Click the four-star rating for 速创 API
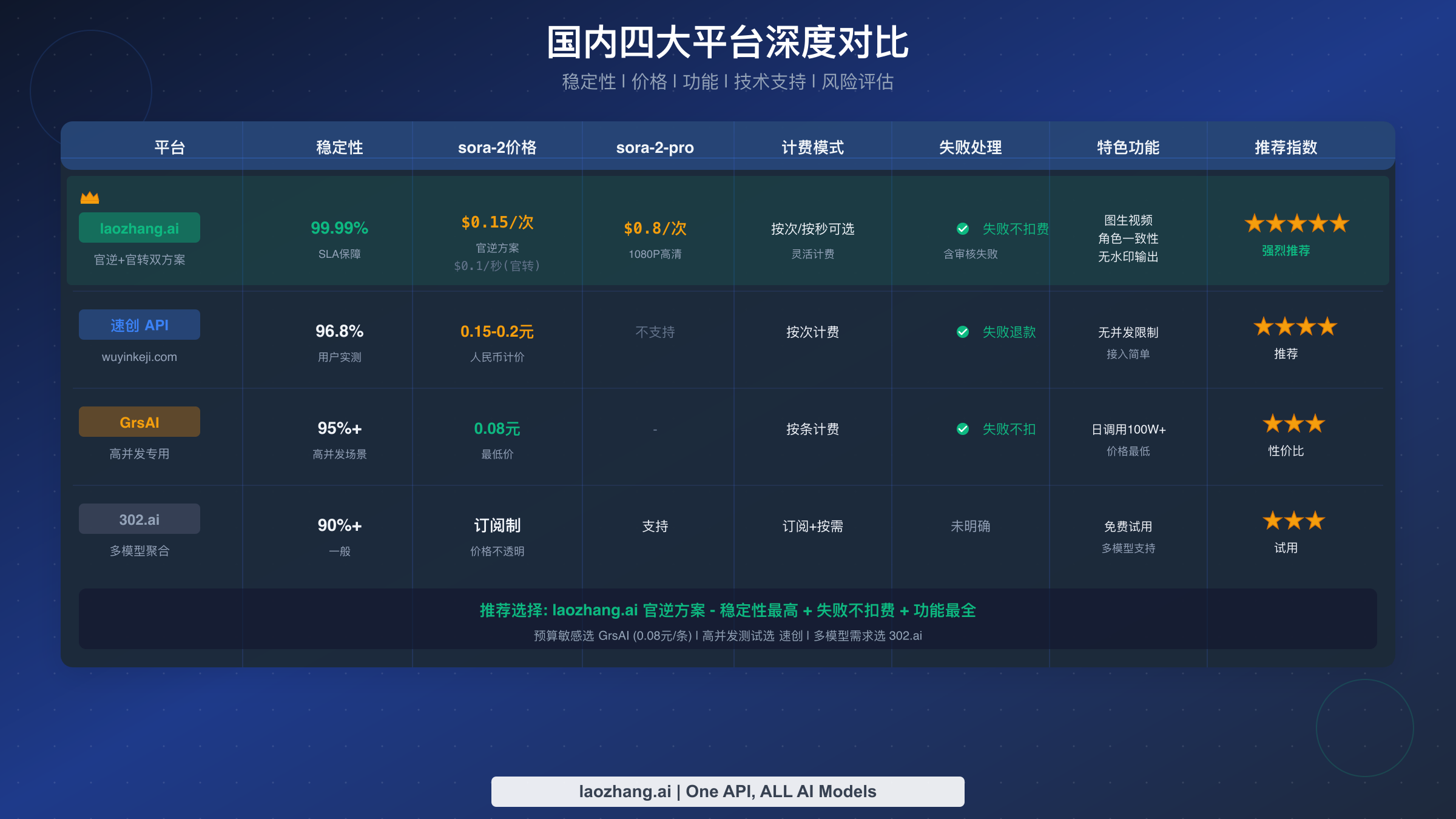The height and width of the screenshot is (819, 1456). tap(1295, 327)
